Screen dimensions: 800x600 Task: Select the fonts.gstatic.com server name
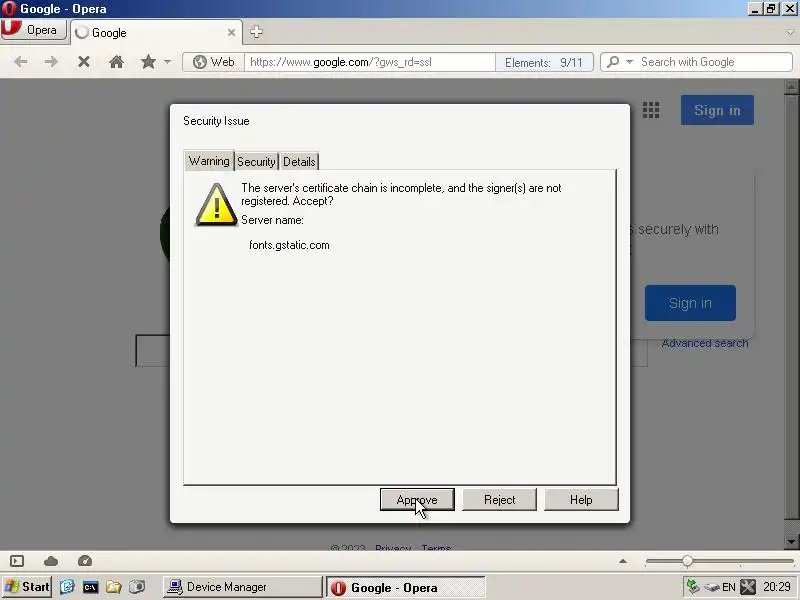[289, 245]
